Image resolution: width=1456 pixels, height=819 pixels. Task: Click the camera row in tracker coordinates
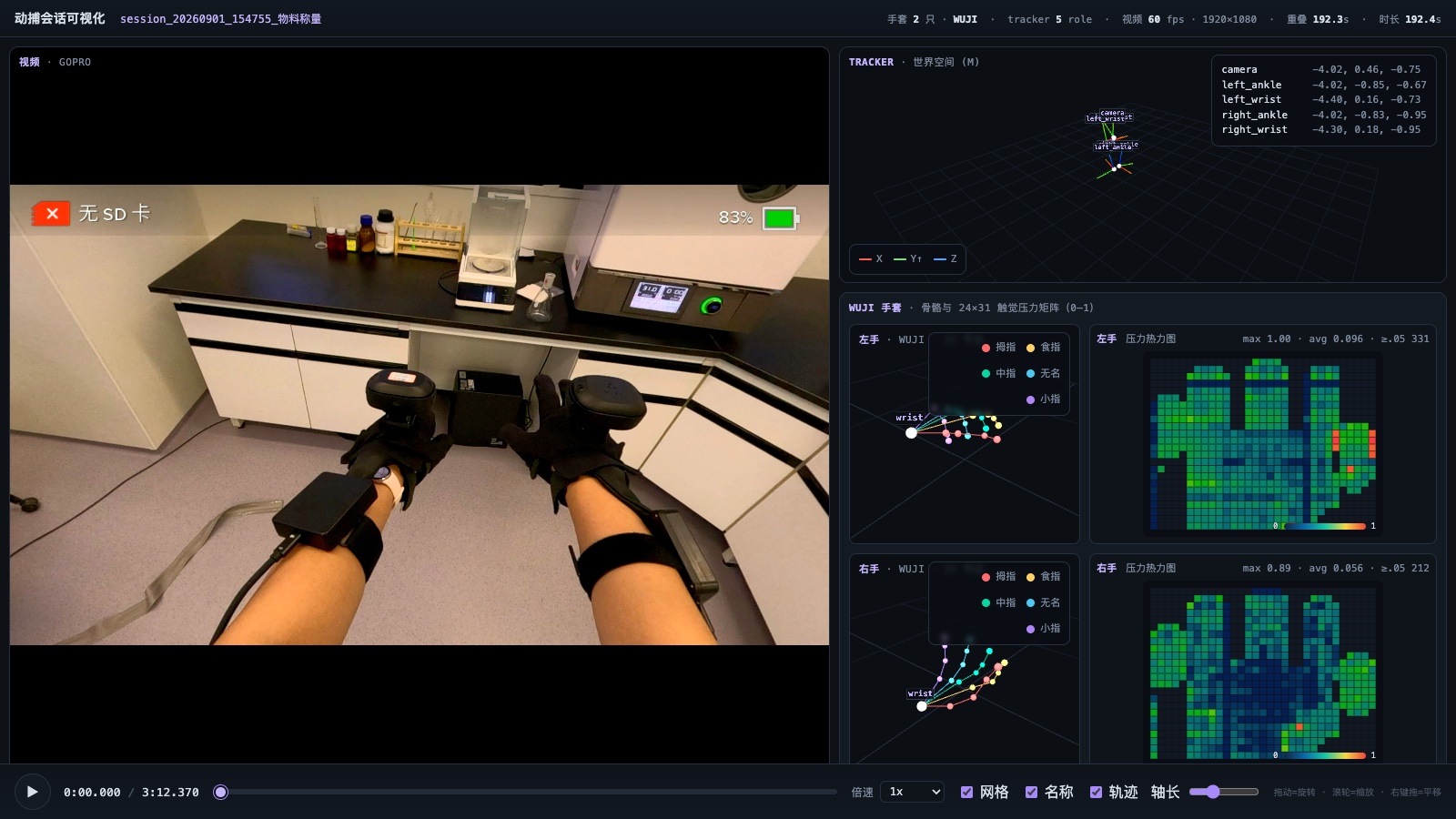pos(1324,69)
